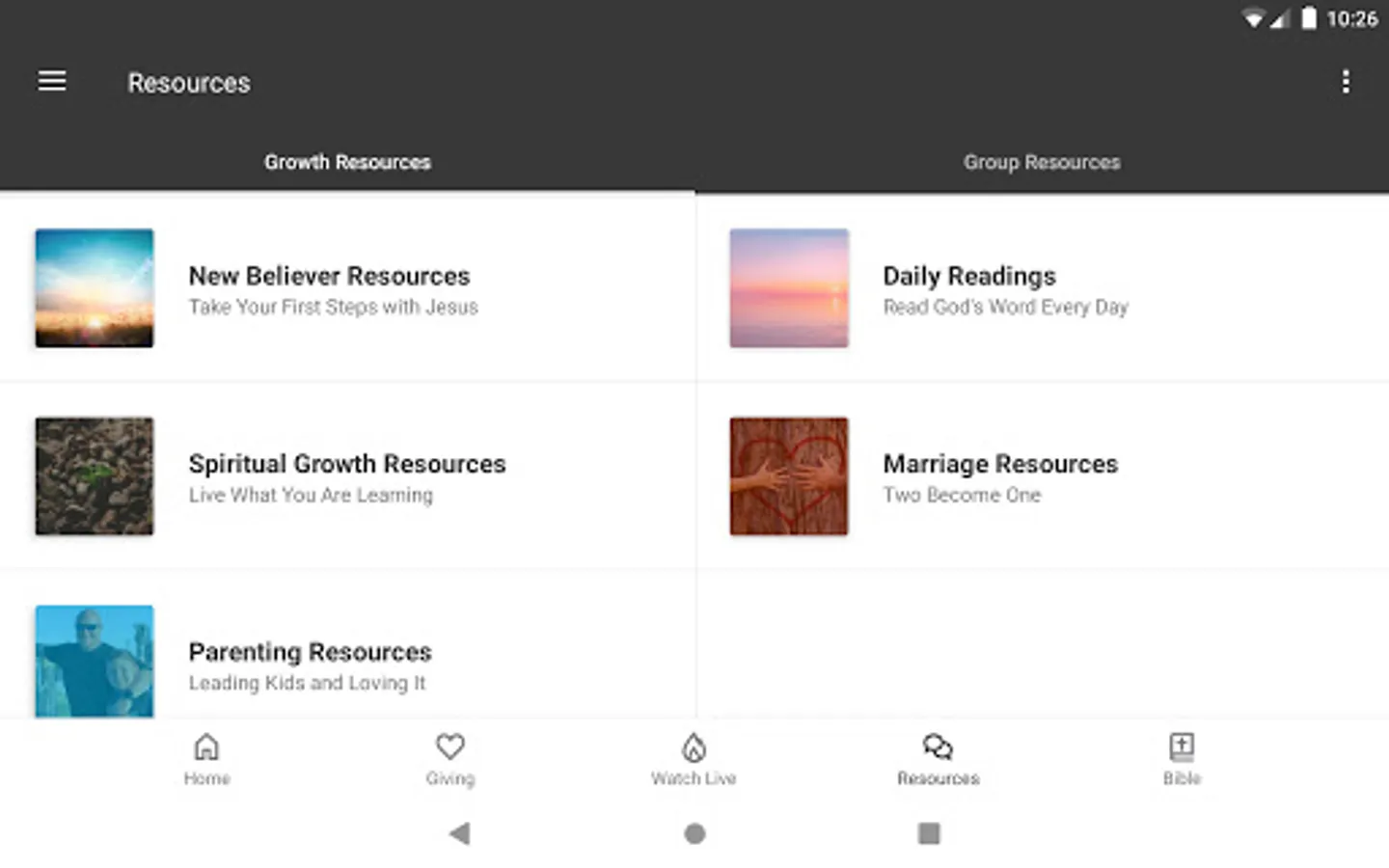Image resolution: width=1389 pixels, height=868 pixels.
Task: Open Daily Readings title
Action: point(969,276)
